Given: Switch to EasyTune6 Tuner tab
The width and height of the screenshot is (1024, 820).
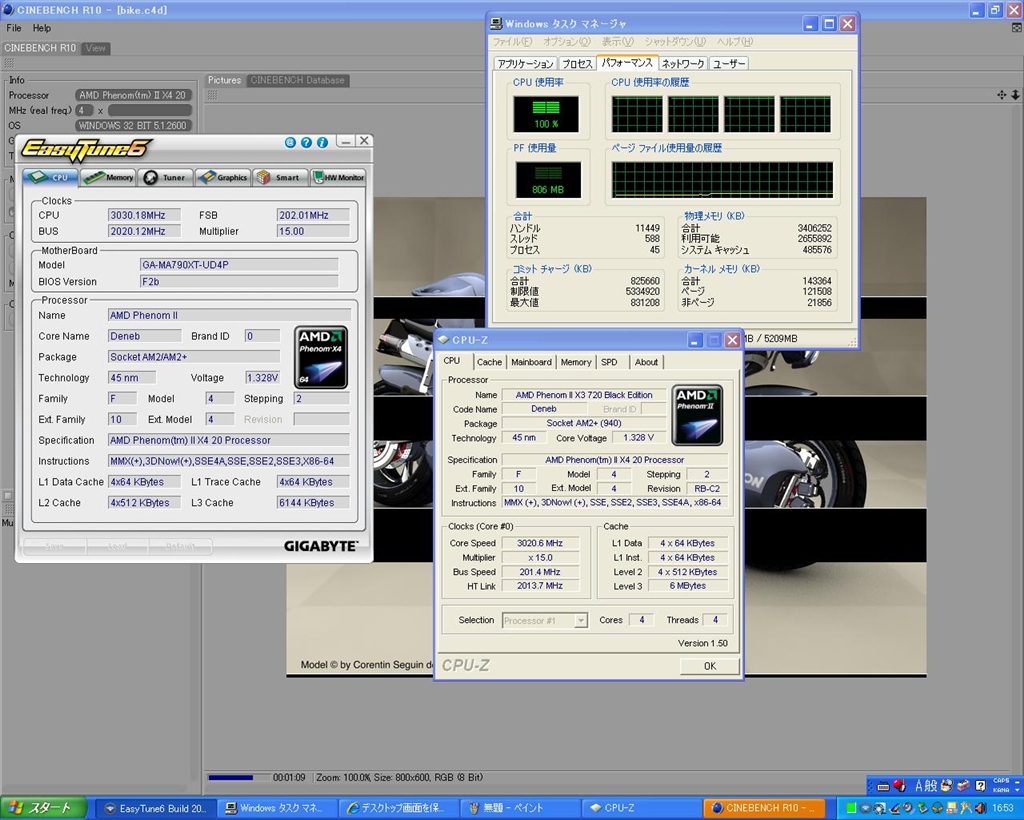Looking at the screenshot, I should [165, 177].
